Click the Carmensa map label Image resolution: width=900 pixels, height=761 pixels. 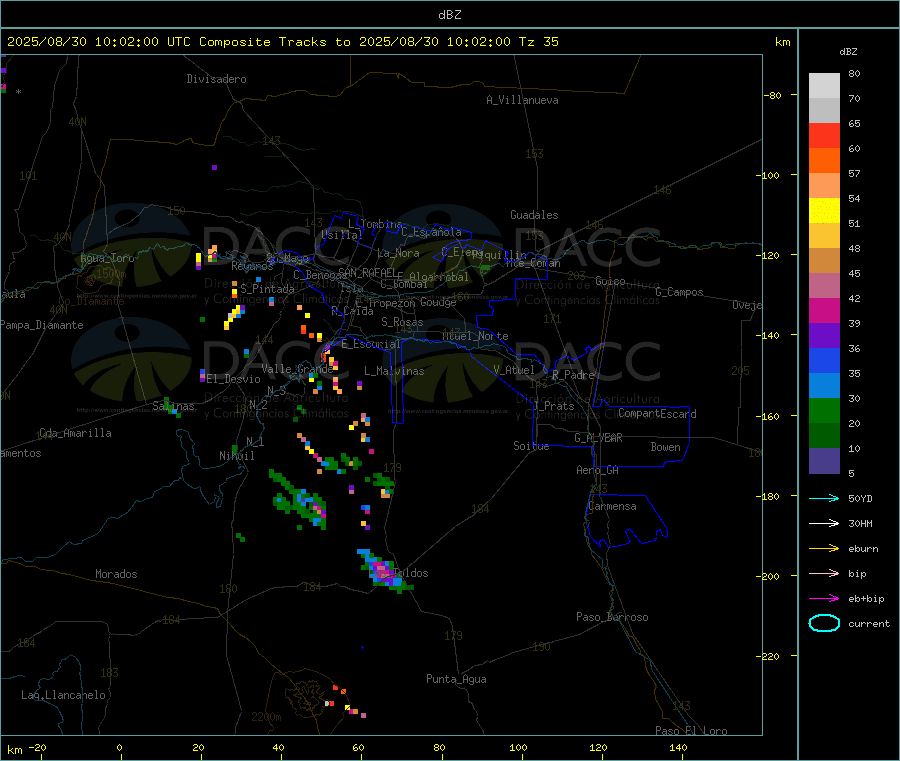point(612,506)
